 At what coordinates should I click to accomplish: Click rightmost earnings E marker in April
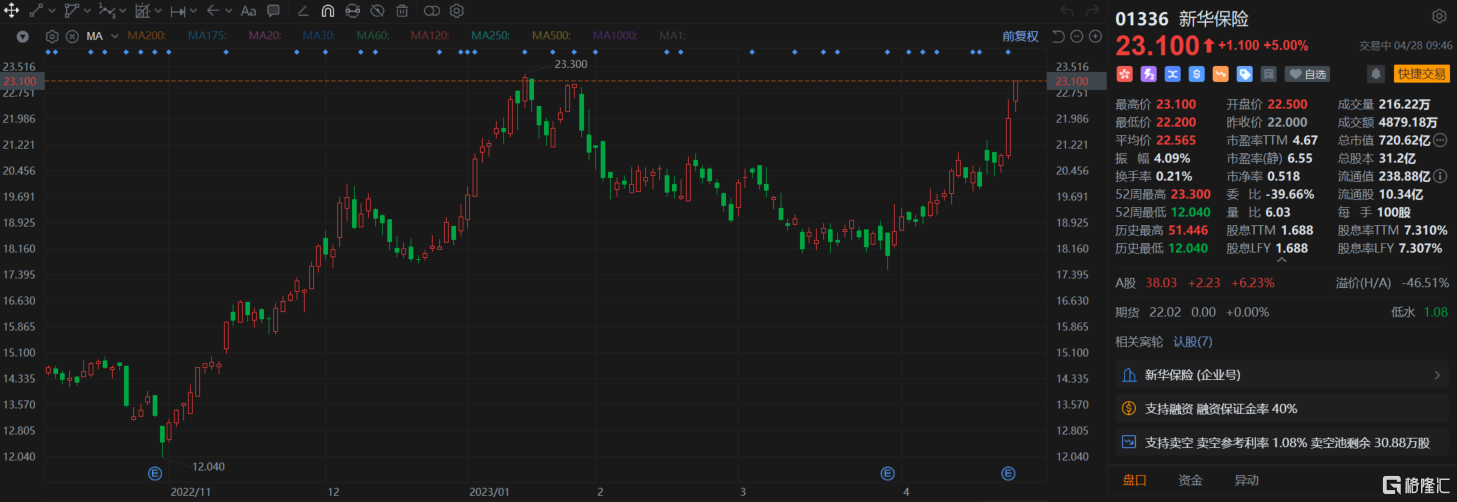pos(1008,472)
